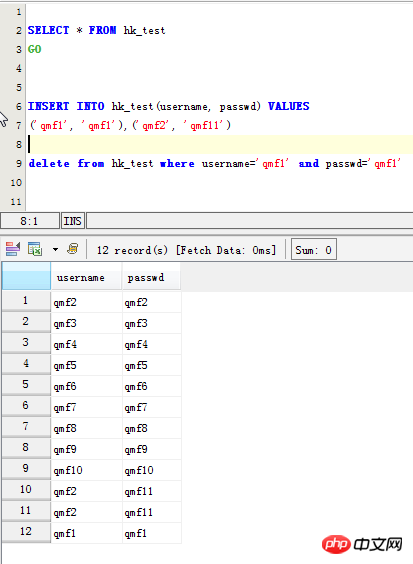This screenshot has width=413, height=564.
Task: Click the php中文网 logo
Action: 362,544
